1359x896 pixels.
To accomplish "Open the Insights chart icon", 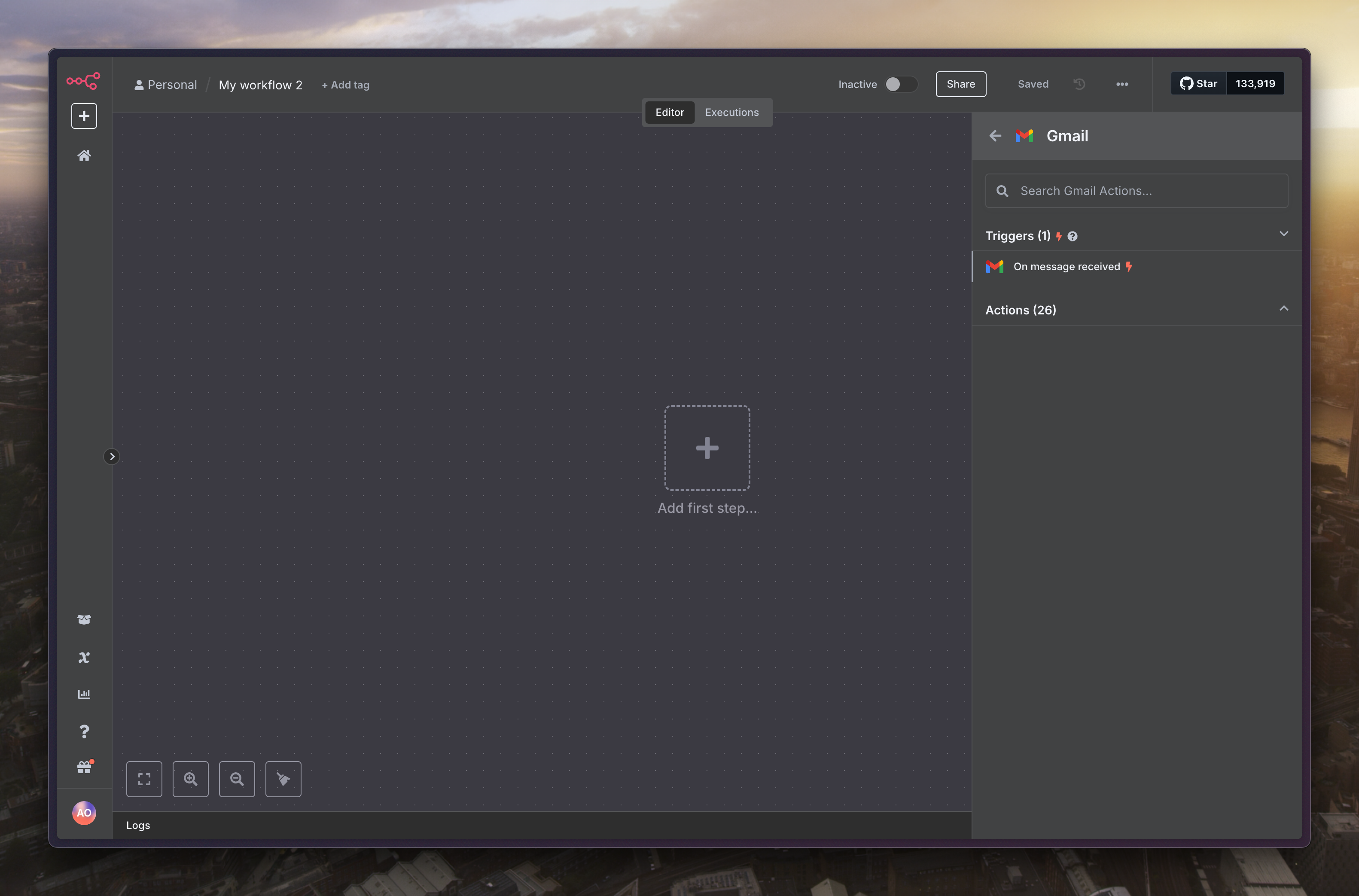I will [84, 694].
